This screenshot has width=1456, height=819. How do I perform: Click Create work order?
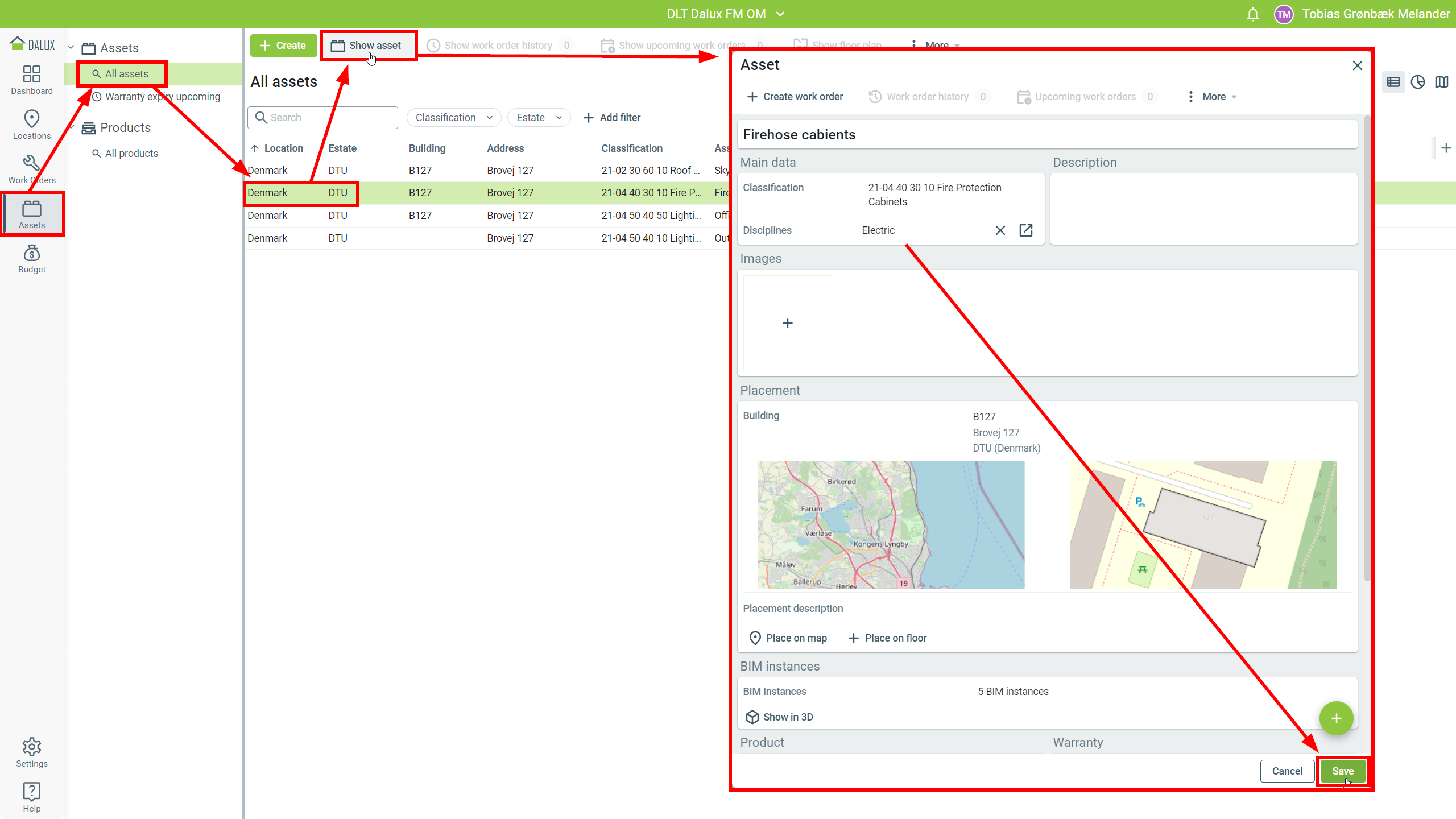(795, 97)
